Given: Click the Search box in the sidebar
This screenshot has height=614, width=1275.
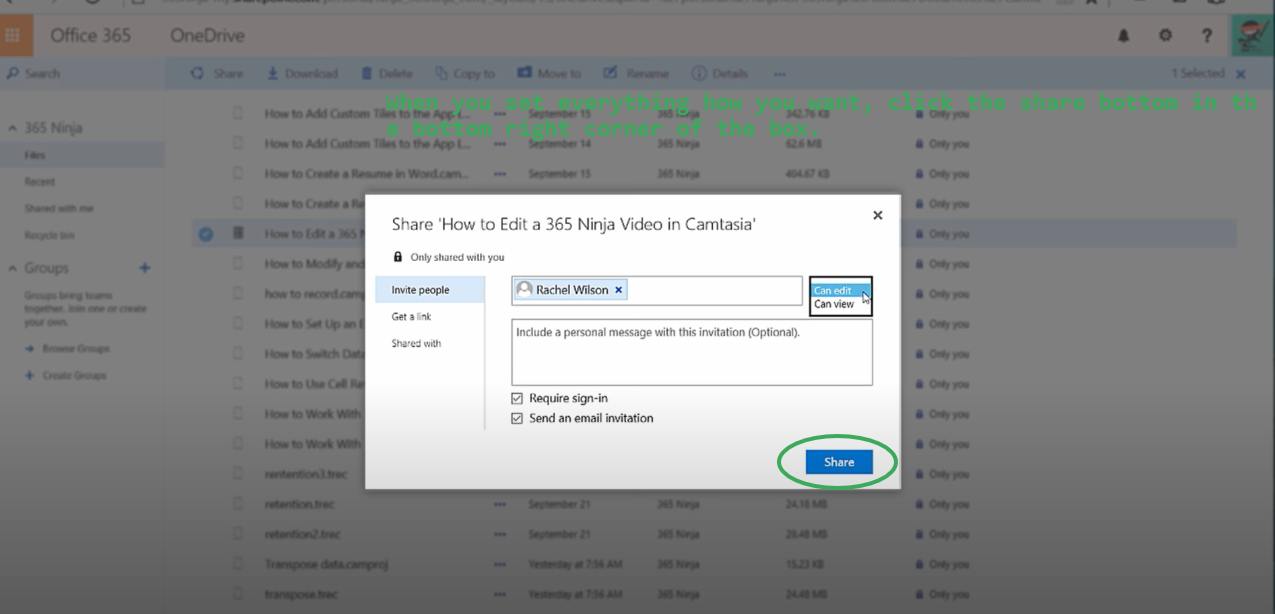Looking at the screenshot, I should click(82, 73).
